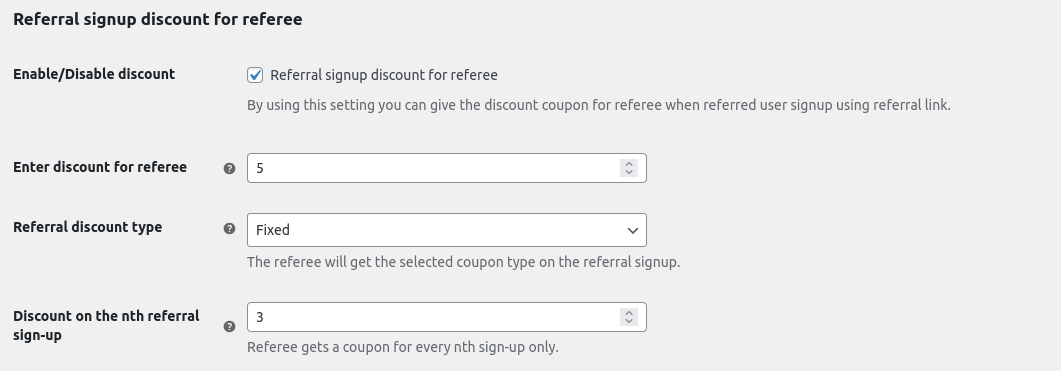Increase referee discount value with up arrow
Screen dimensions: 1061x371
(629, 164)
